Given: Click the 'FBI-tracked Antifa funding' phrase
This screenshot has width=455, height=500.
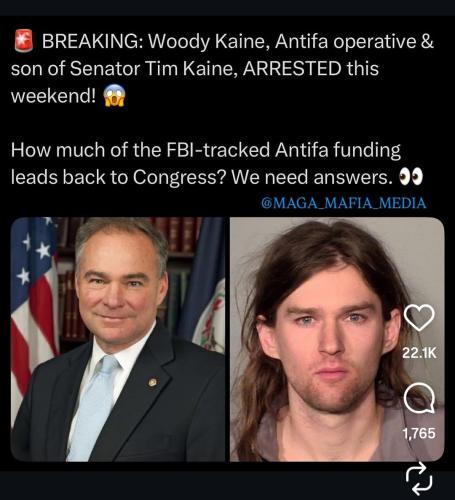Looking at the screenshot, I should [283, 150].
